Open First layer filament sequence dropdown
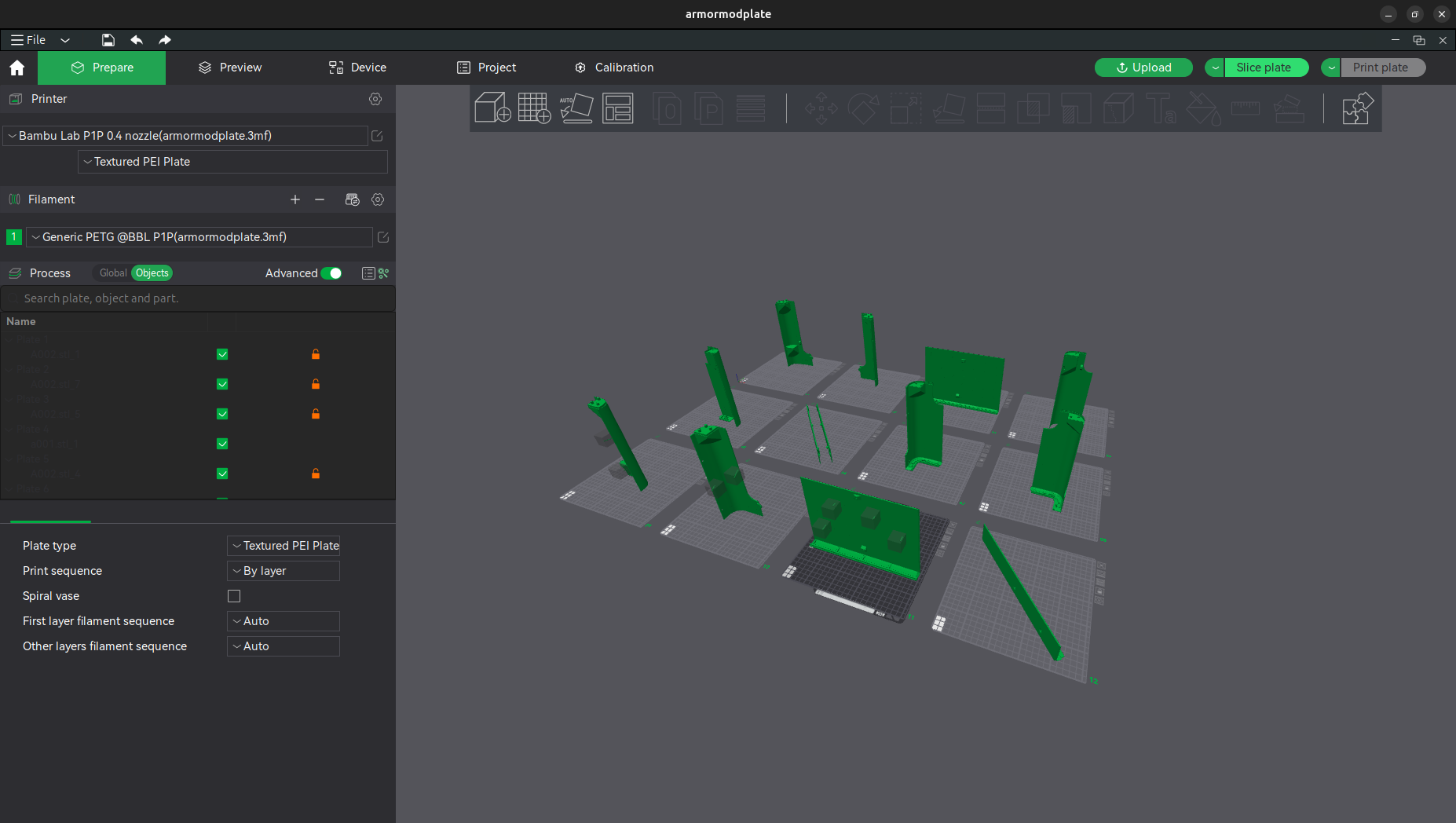The image size is (1456, 823). point(284,621)
